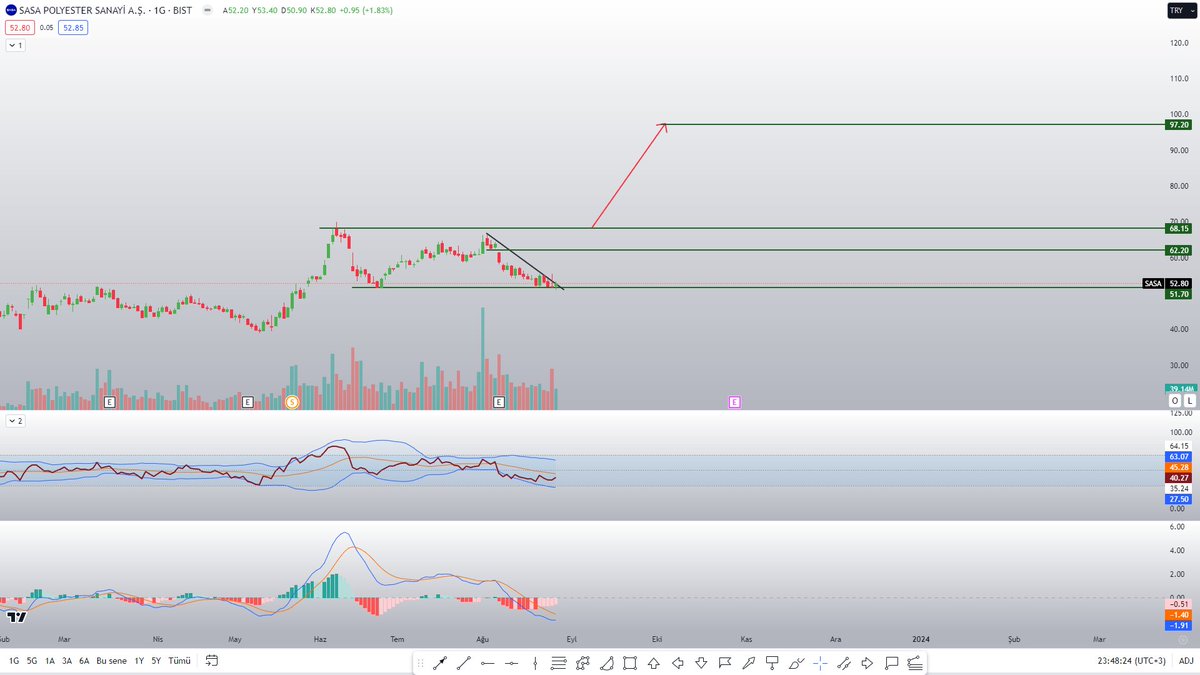The width and height of the screenshot is (1200, 675).
Task: Switch time range to Tümü
Action: pos(179,661)
